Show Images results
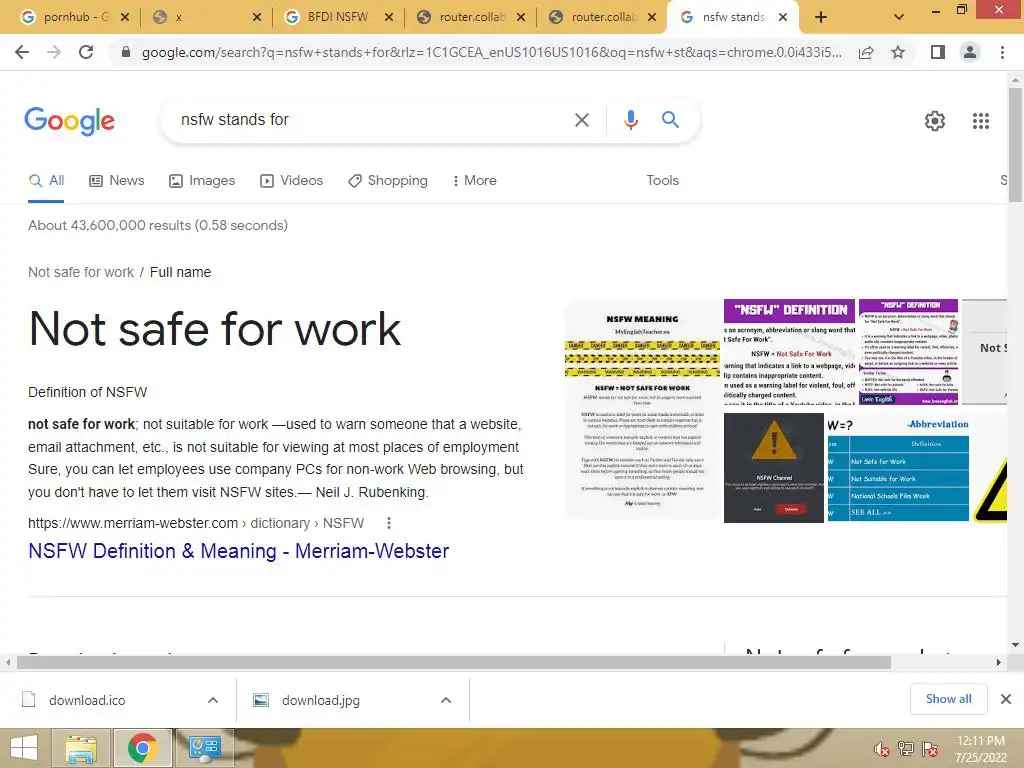This screenshot has width=1024, height=768. 202,181
